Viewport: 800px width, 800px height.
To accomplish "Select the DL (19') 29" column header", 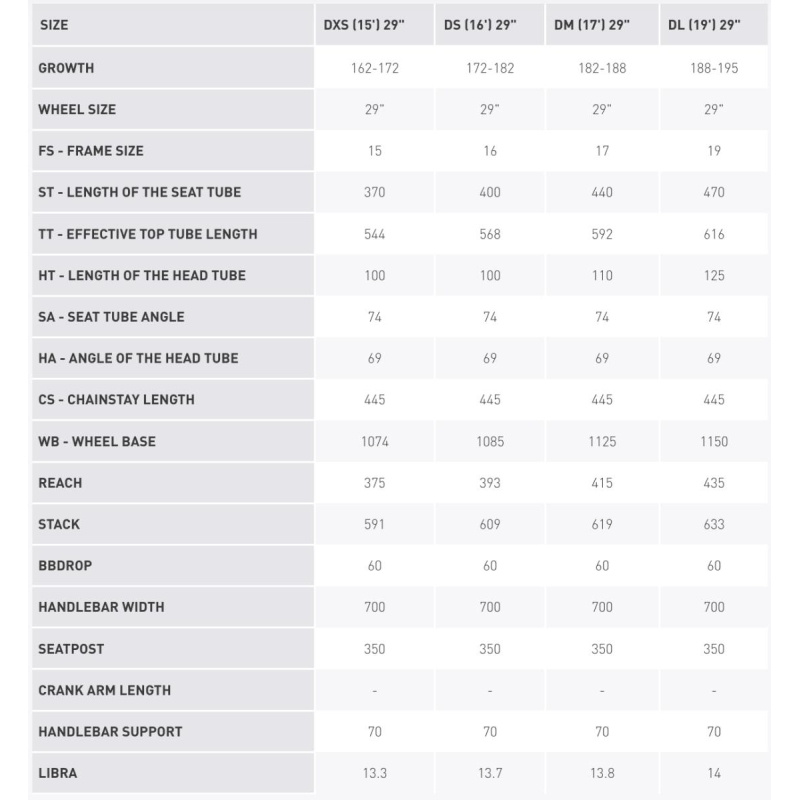I will pyautogui.click(x=704, y=24).
